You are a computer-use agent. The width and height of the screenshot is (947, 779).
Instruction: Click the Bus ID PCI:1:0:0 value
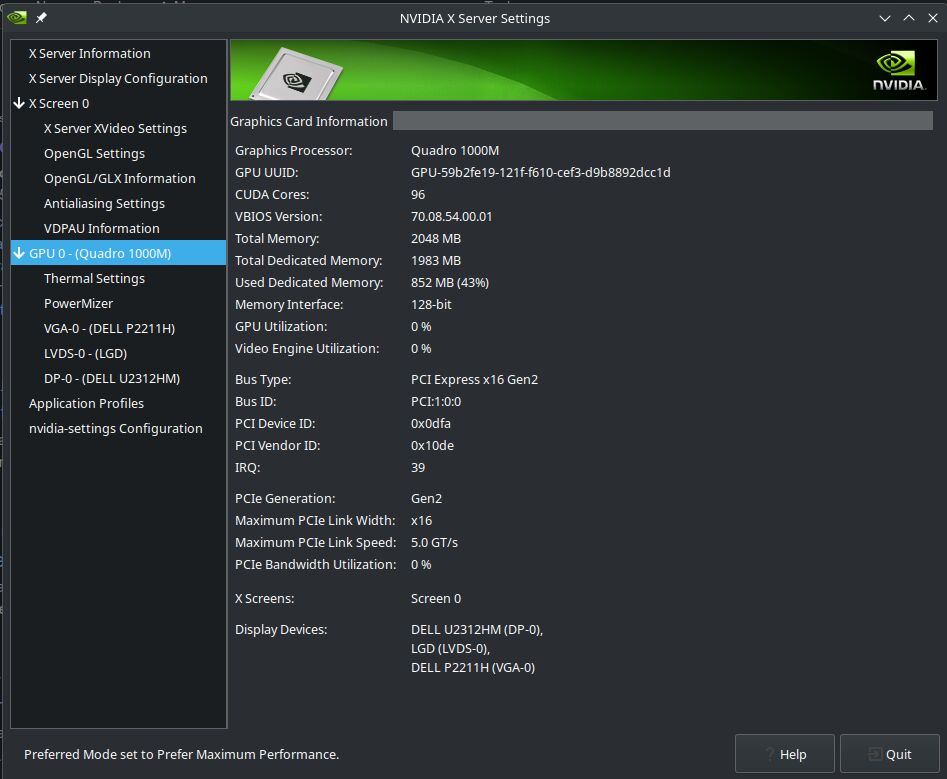436,402
